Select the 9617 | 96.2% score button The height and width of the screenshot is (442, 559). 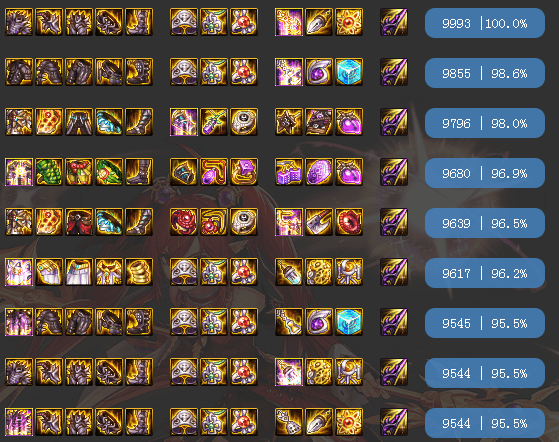[x=484, y=273]
